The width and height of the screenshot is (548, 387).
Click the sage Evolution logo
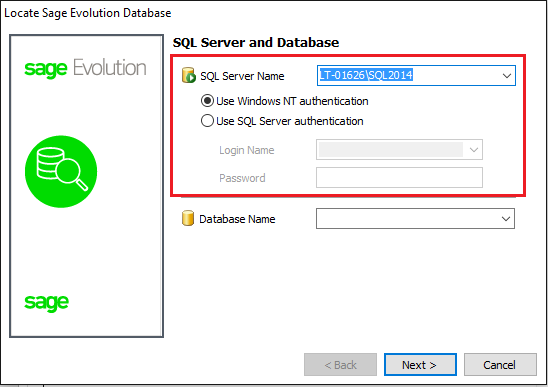click(85, 68)
